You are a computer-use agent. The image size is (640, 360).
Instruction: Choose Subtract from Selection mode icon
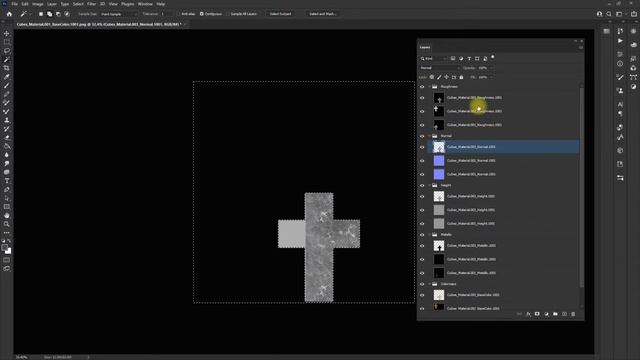pos(58,14)
